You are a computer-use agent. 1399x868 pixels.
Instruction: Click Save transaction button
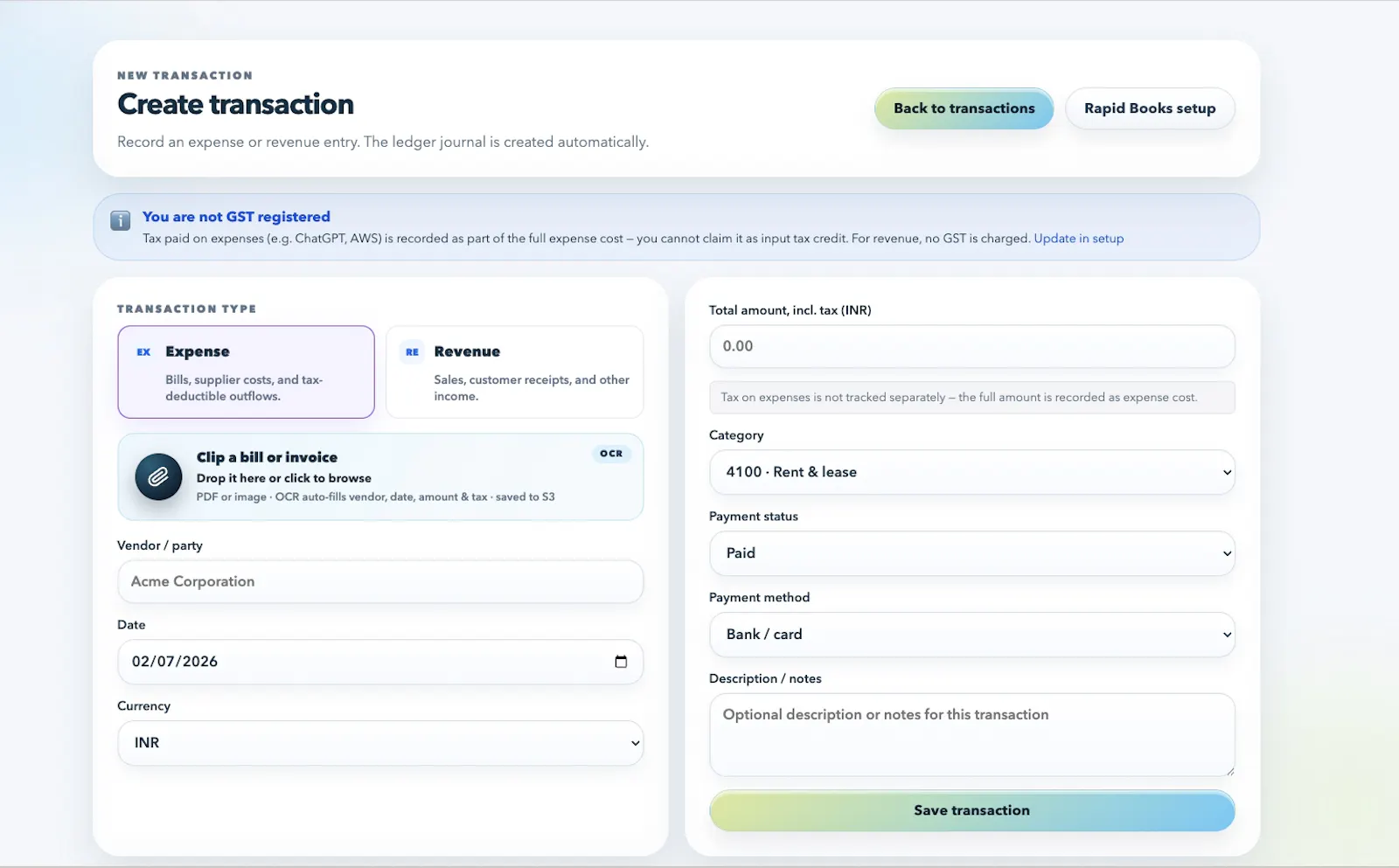972,810
